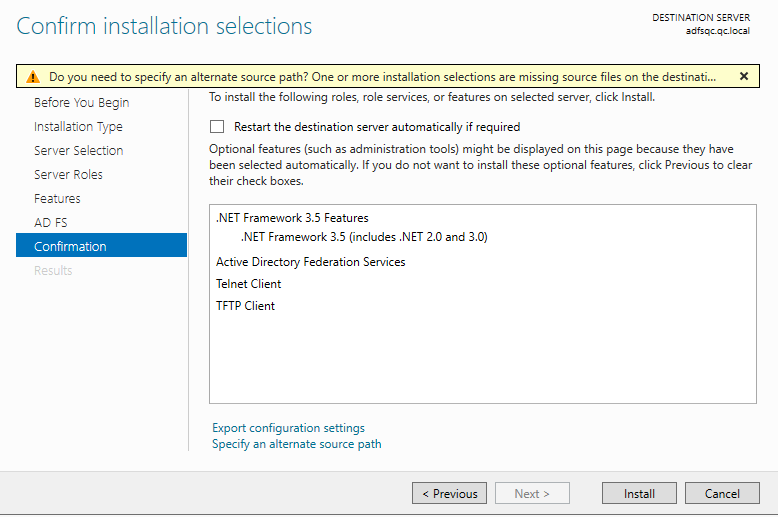The height and width of the screenshot is (517, 778).
Task: Enable automatic restart of destination server
Action: tap(217, 127)
